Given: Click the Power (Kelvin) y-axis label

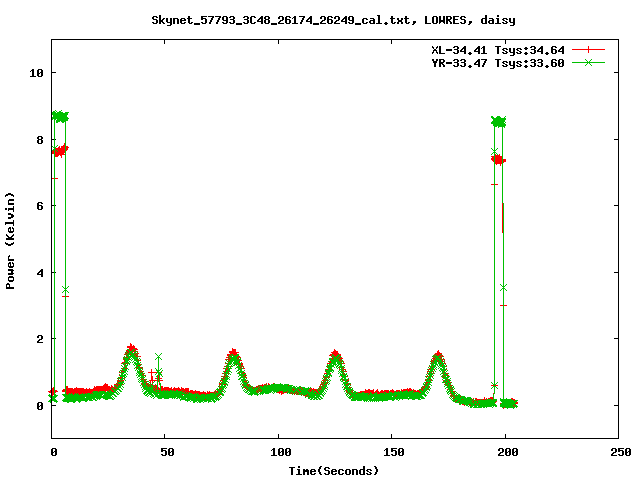Looking at the screenshot, I should click(x=10, y=241).
